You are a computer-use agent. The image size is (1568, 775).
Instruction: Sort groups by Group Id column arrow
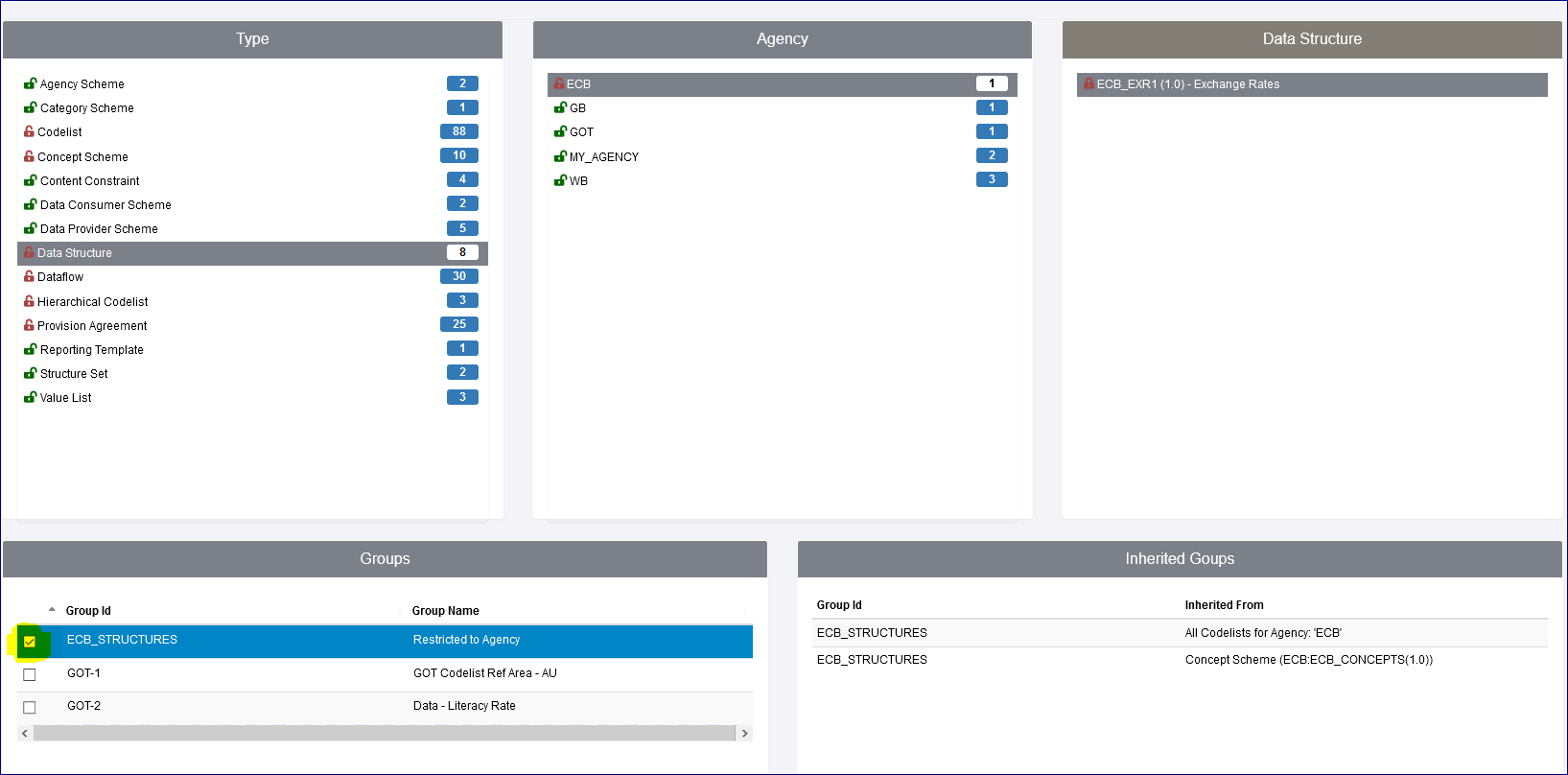[x=52, y=610]
